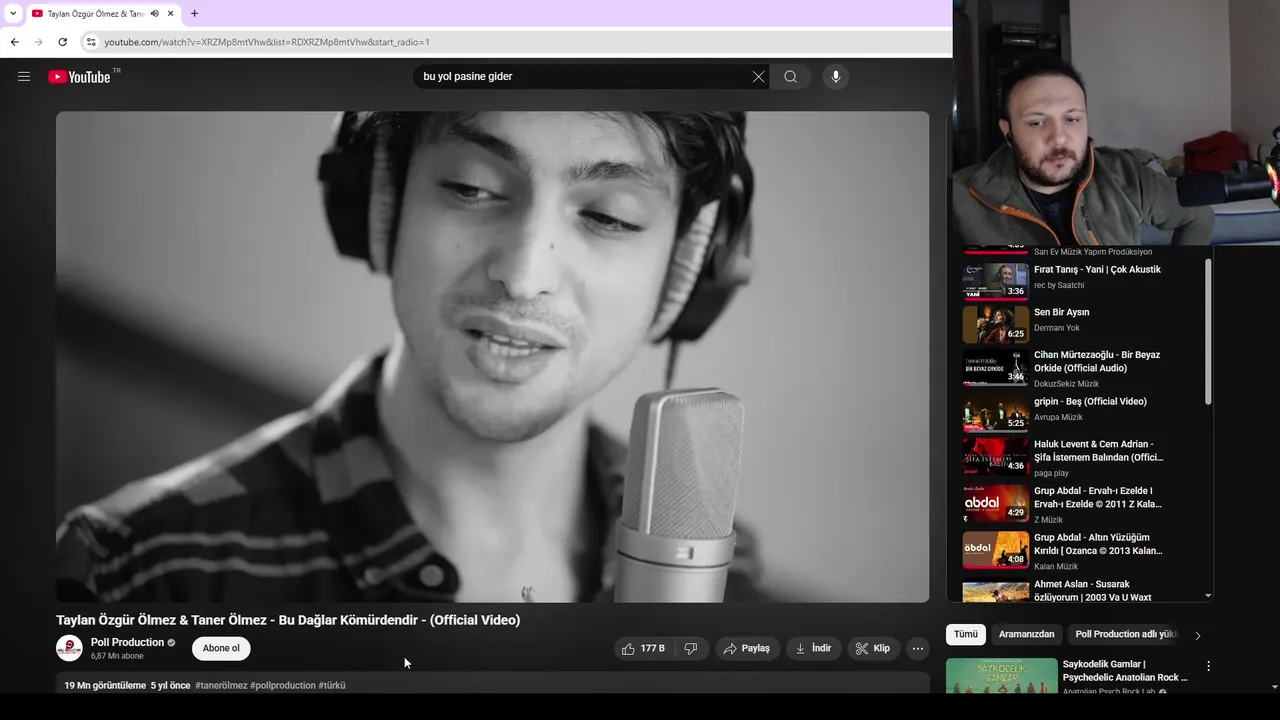1280x720 pixels.
Task: Go back in browser
Action: click(x=14, y=42)
